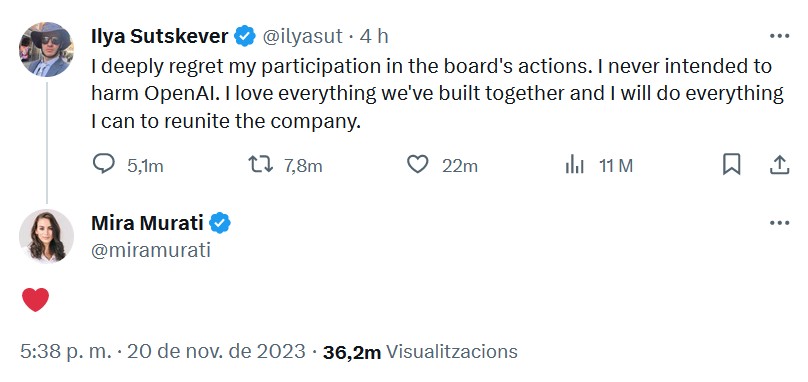This screenshot has height=382, width=808.
Task: Share Ilya's tweet via upload icon
Action: pyautogui.click(x=780, y=165)
